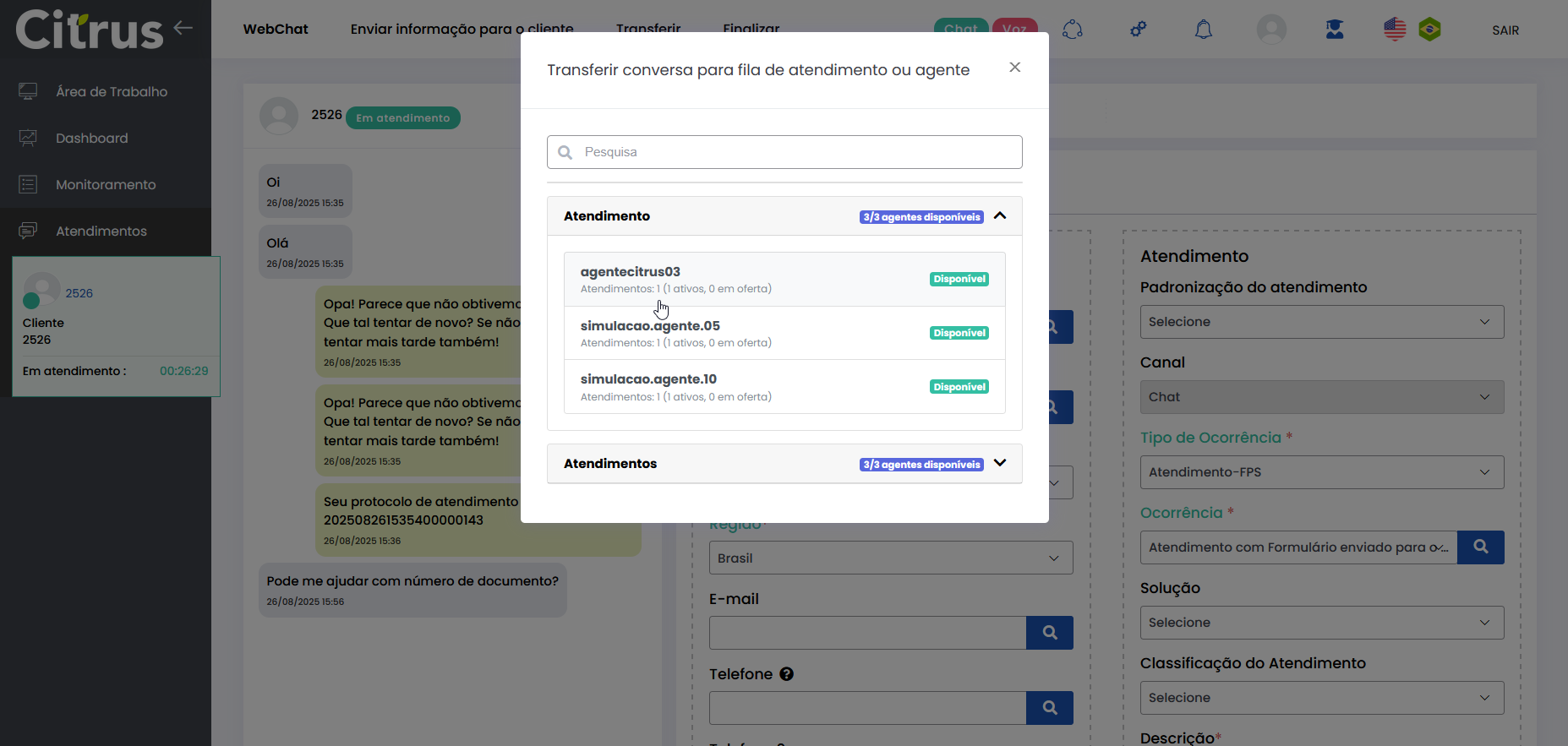Viewport: 1568px width, 746px height.
Task: Collapse the Atendimento queue section
Action: click(x=1000, y=216)
